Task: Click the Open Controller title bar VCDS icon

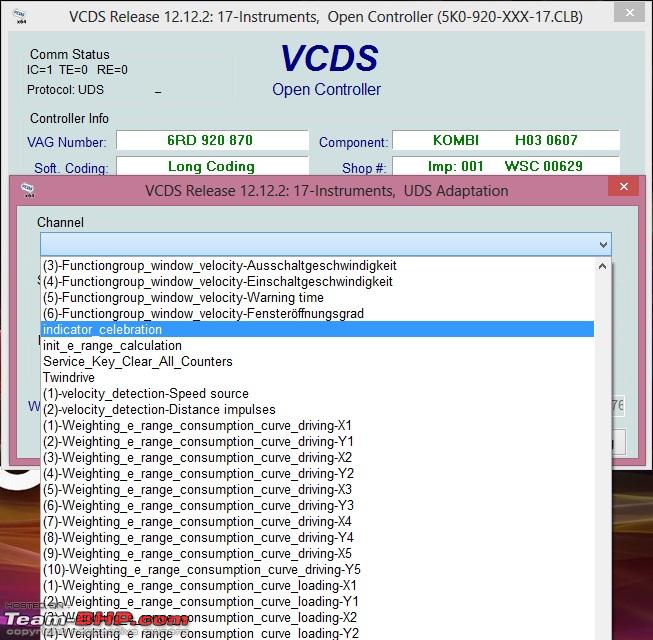Action: 19,16
